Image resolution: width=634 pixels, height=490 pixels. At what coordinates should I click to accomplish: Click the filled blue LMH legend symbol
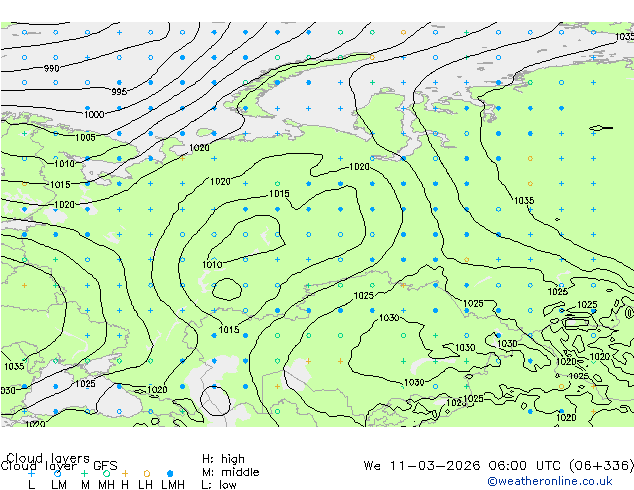[x=170, y=473]
